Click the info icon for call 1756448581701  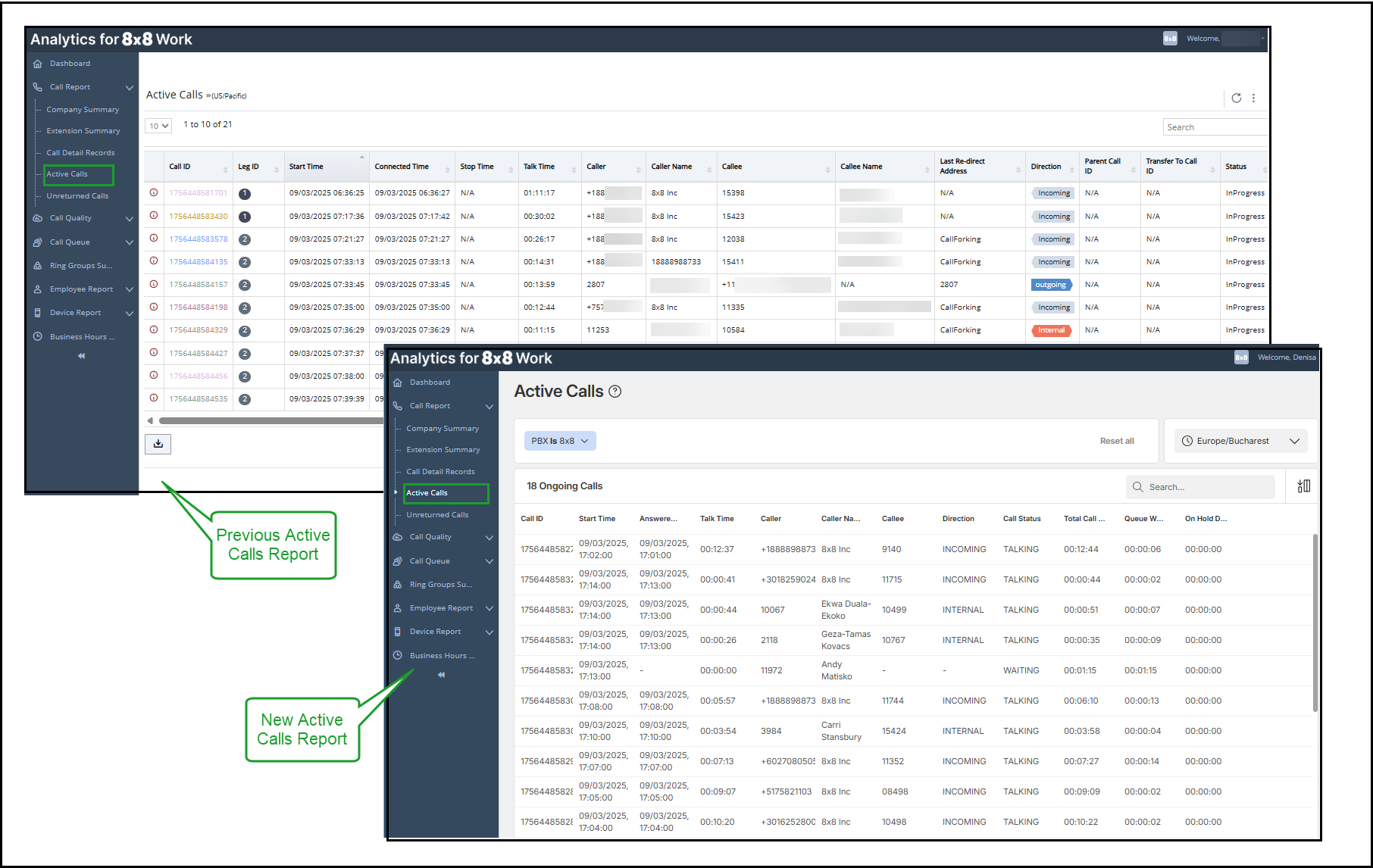tap(154, 192)
